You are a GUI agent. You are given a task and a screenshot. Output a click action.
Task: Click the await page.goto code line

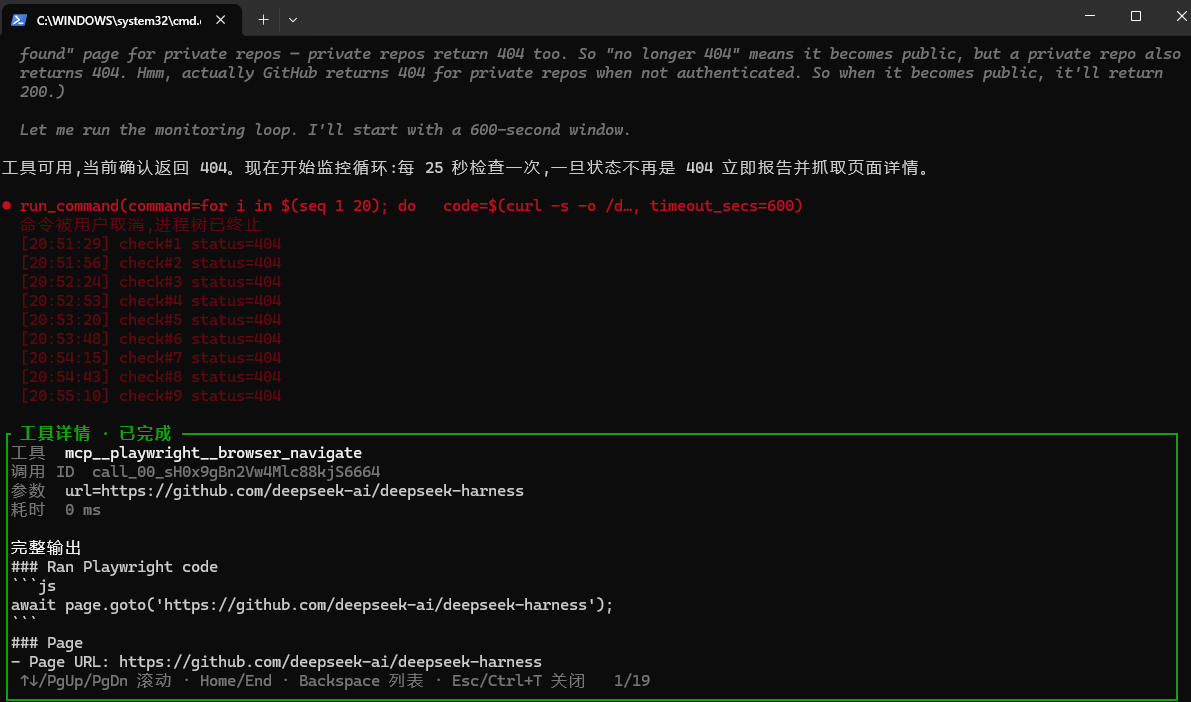point(312,605)
